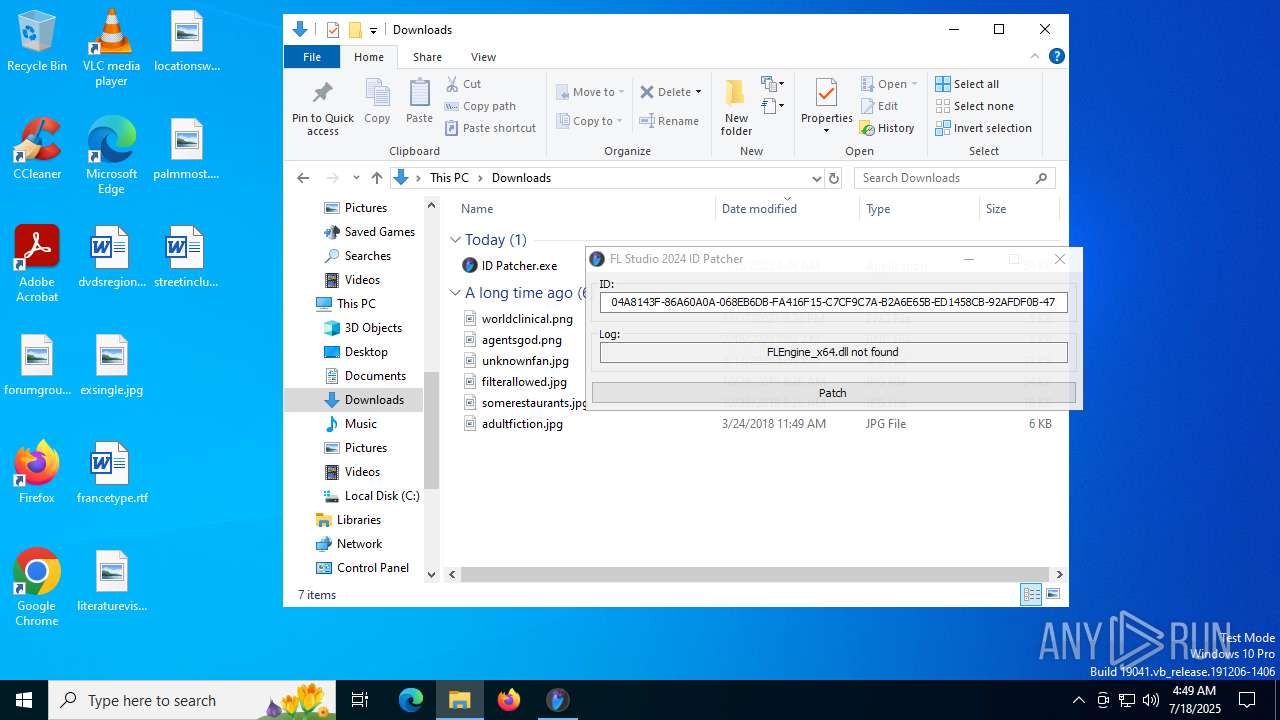Collapse the A long time ago group
1280x720 pixels.
(455, 293)
